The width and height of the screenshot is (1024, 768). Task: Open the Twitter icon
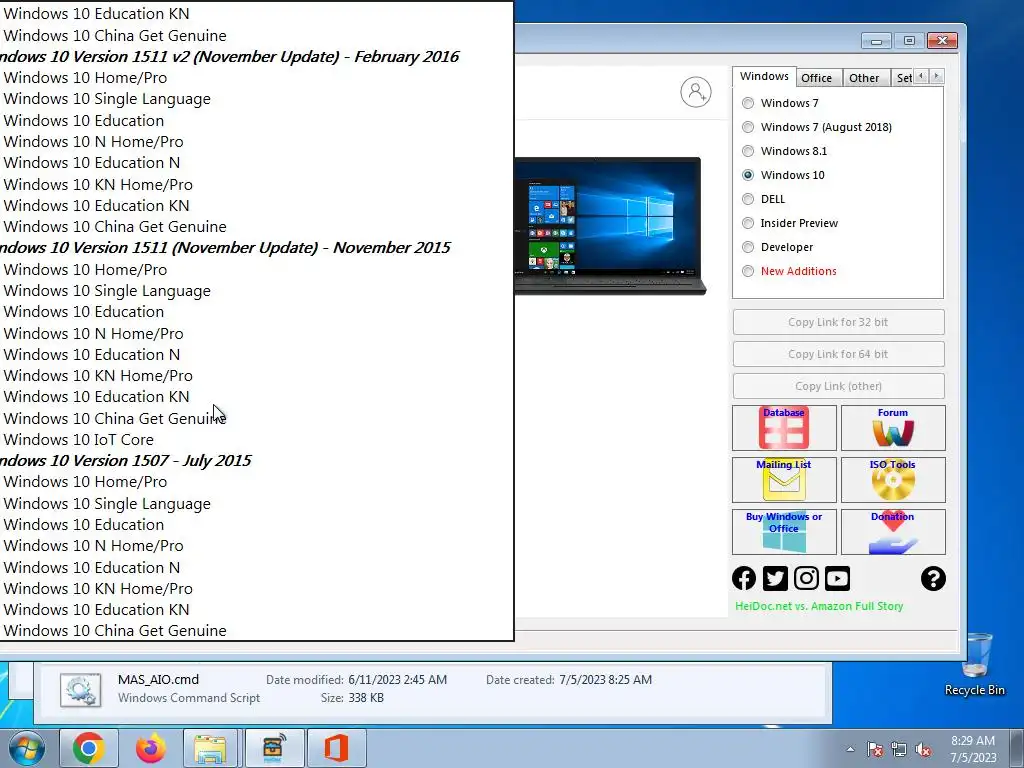click(x=775, y=578)
